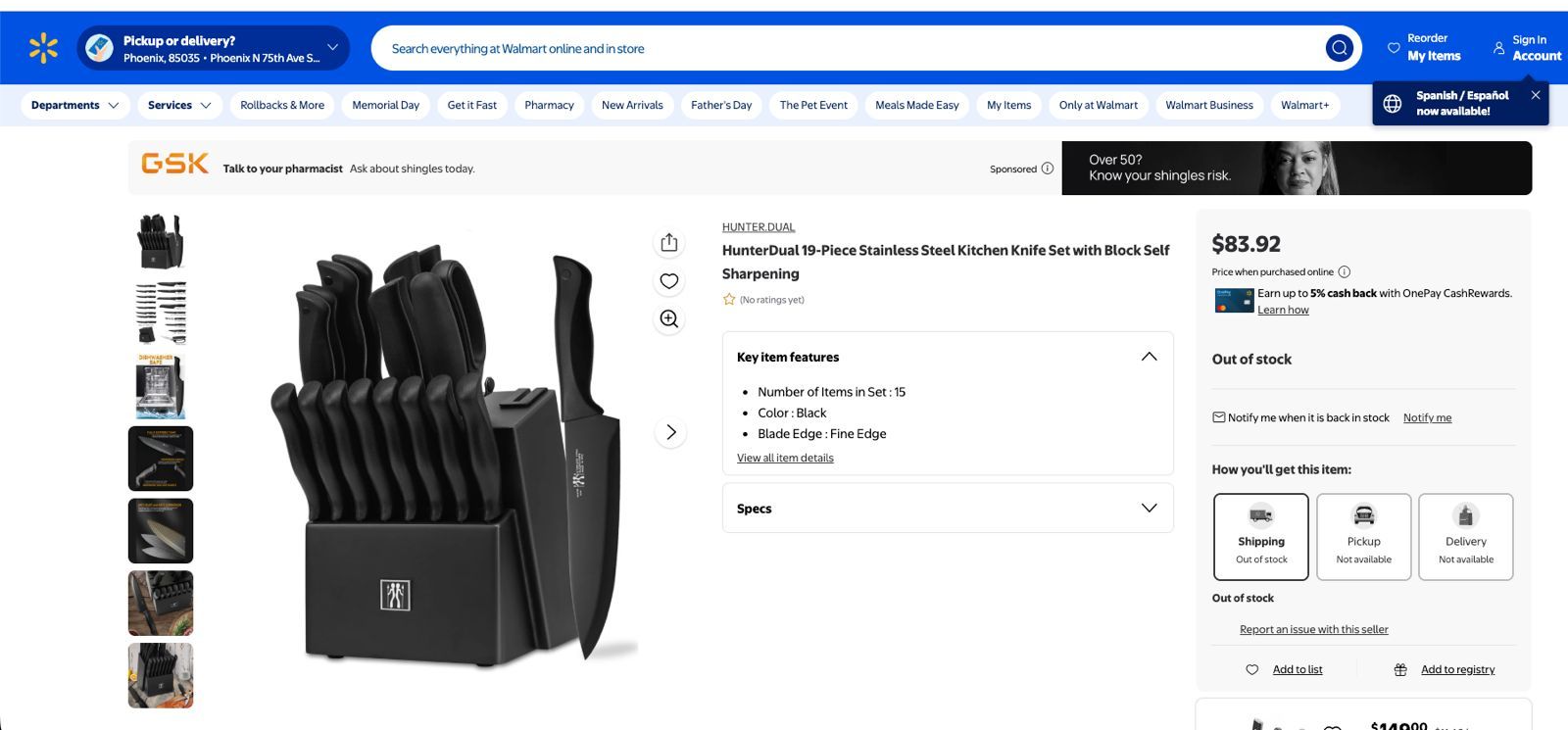Select the Pickup fulfillment option
Viewport: 1568px width, 730px height.
pyautogui.click(x=1364, y=537)
